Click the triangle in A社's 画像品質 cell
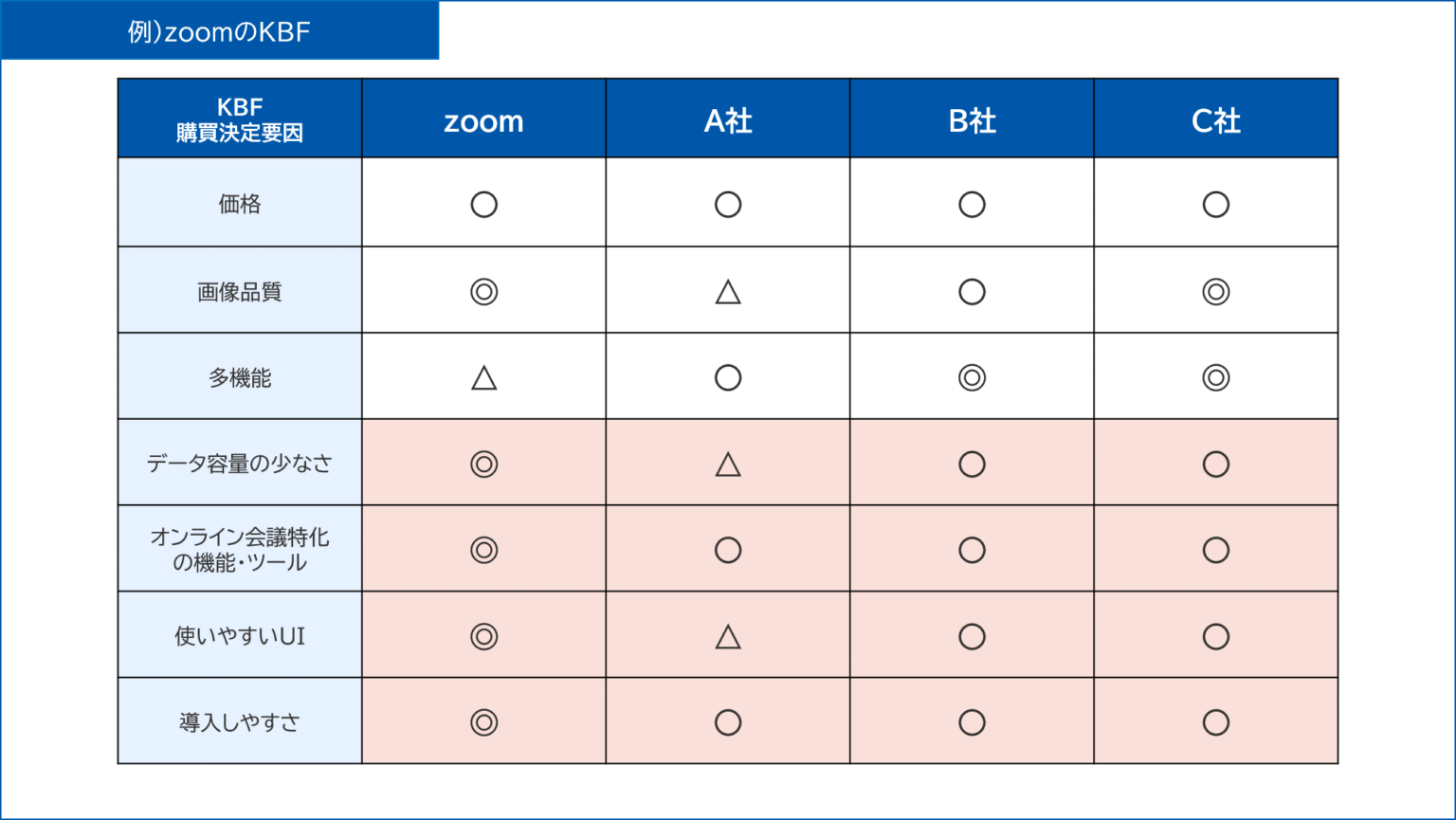This screenshot has width=1456, height=820. (x=728, y=292)
